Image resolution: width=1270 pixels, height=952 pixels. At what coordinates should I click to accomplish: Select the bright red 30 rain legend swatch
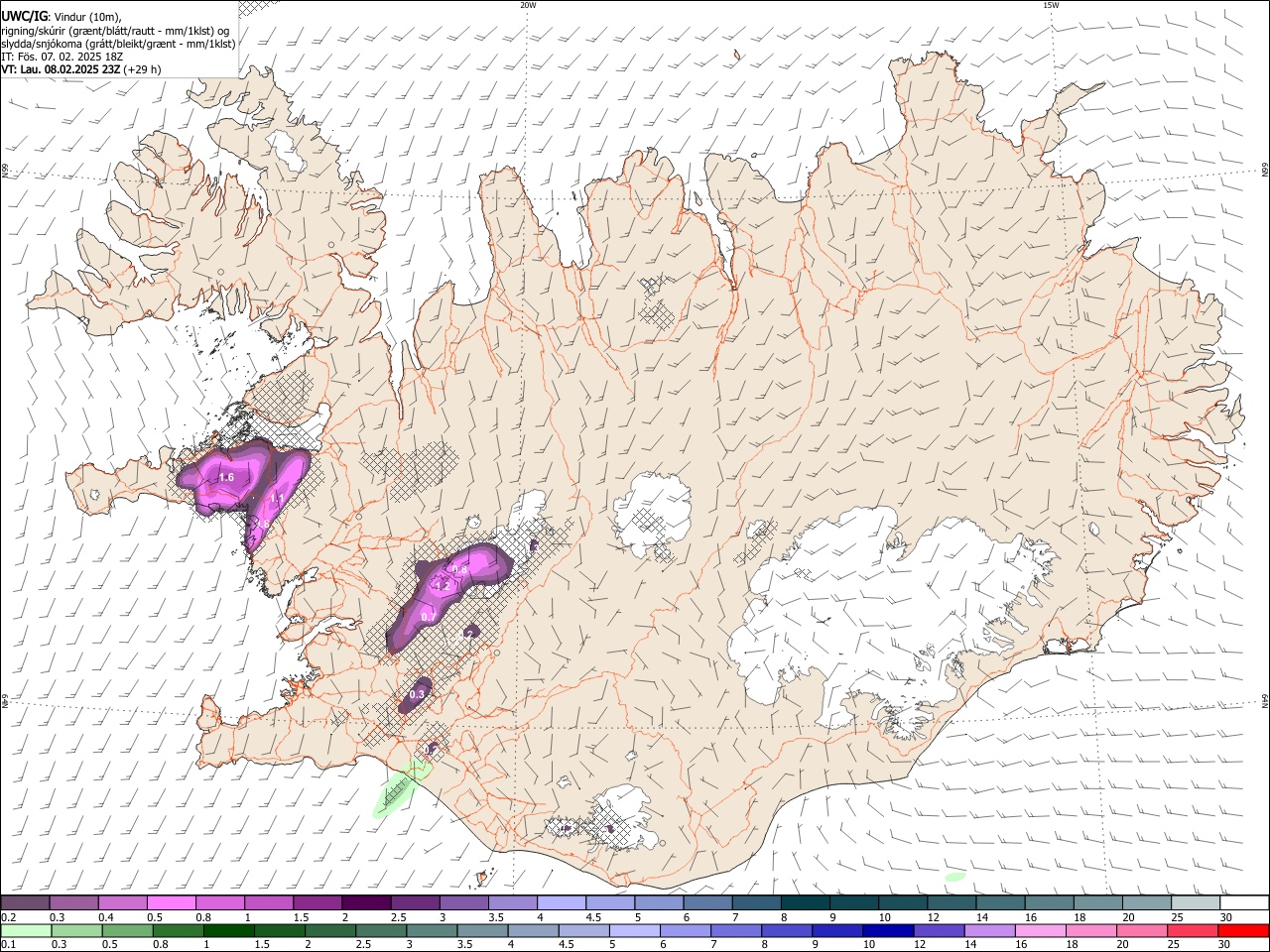1244,931
